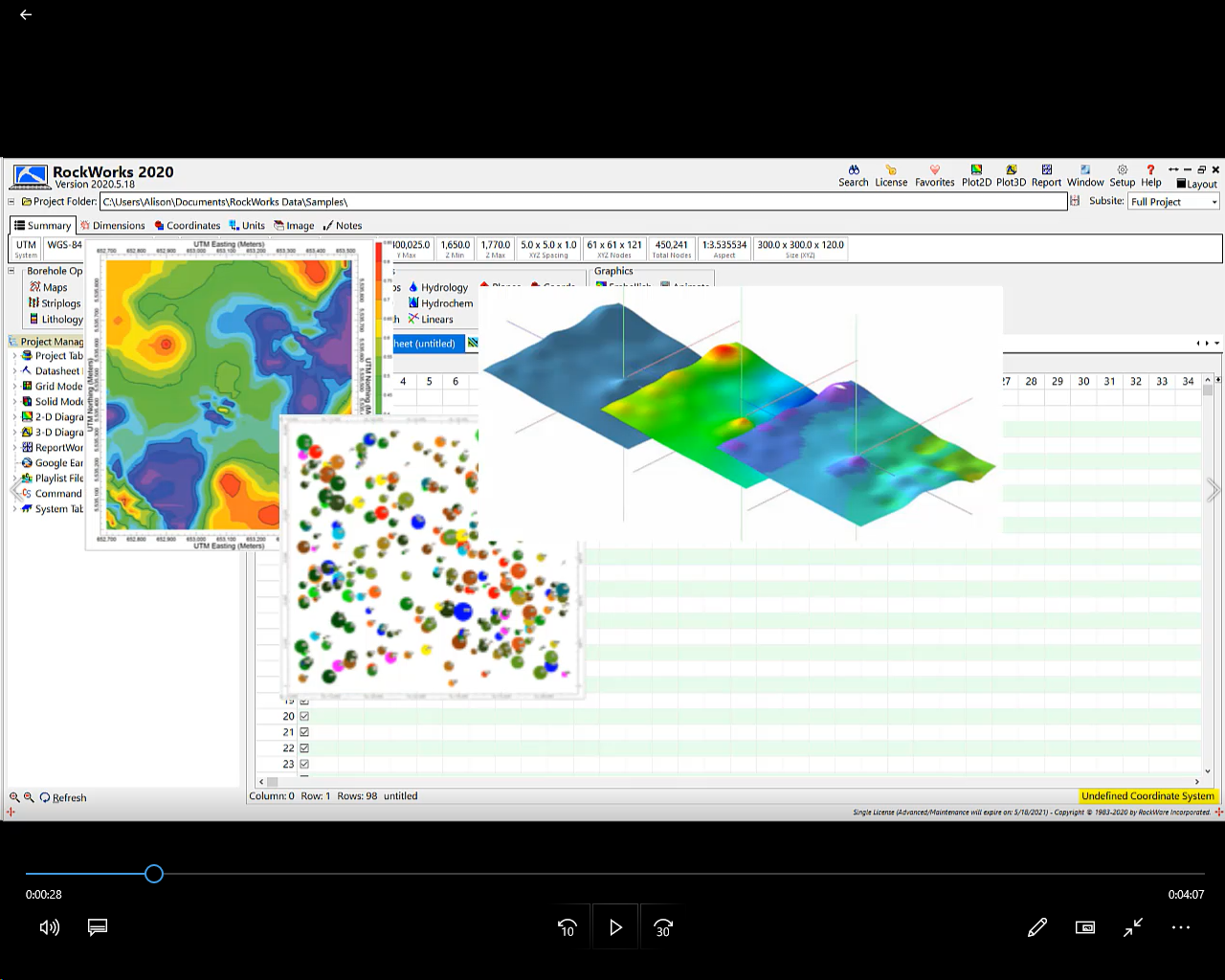Switch to the Dimensions tab
This screenshot has height=980, width=1225.
pos(113,226)
